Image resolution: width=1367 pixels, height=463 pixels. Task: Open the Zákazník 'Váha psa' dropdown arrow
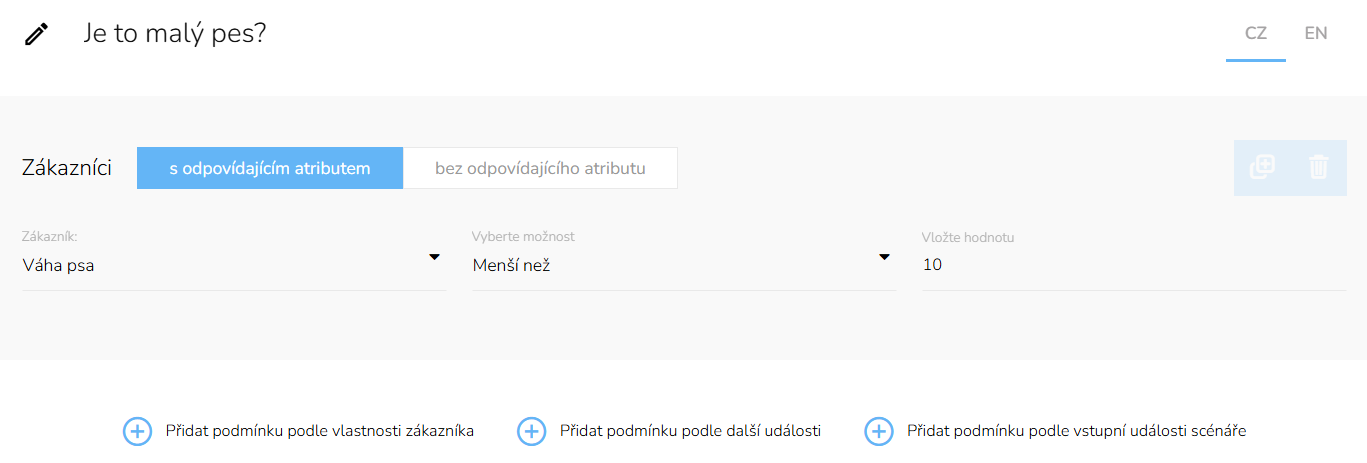point(434,257)
